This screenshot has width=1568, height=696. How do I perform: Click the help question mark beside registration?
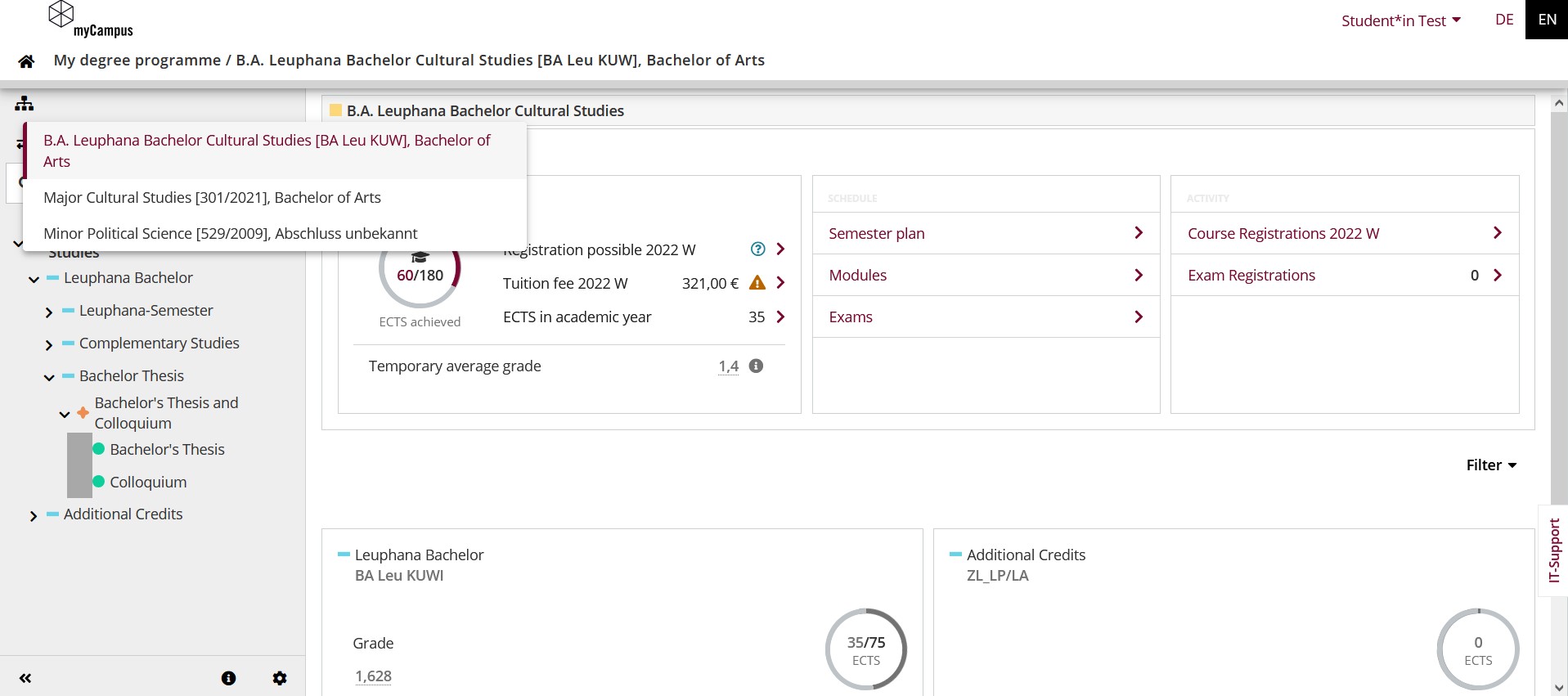757,249
